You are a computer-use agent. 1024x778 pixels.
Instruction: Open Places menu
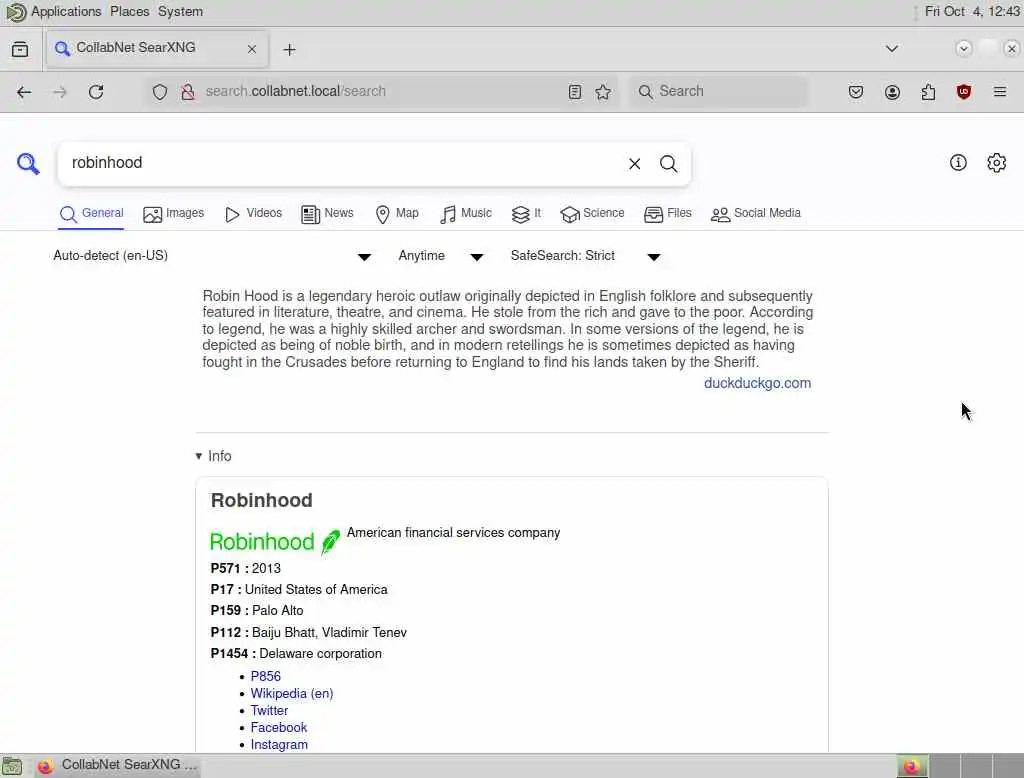pos(129,12)
